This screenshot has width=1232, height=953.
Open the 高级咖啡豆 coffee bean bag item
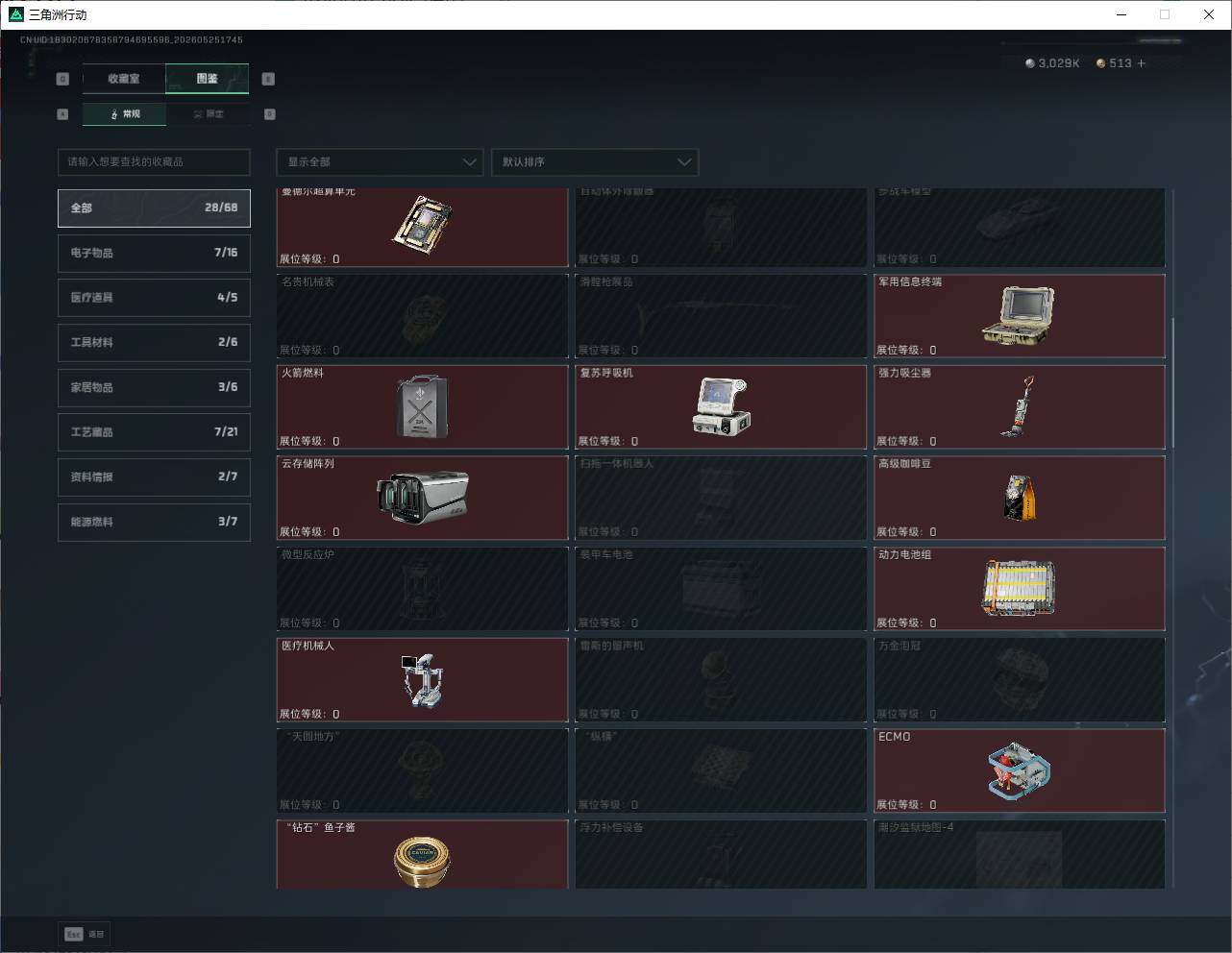(1020, 498)
